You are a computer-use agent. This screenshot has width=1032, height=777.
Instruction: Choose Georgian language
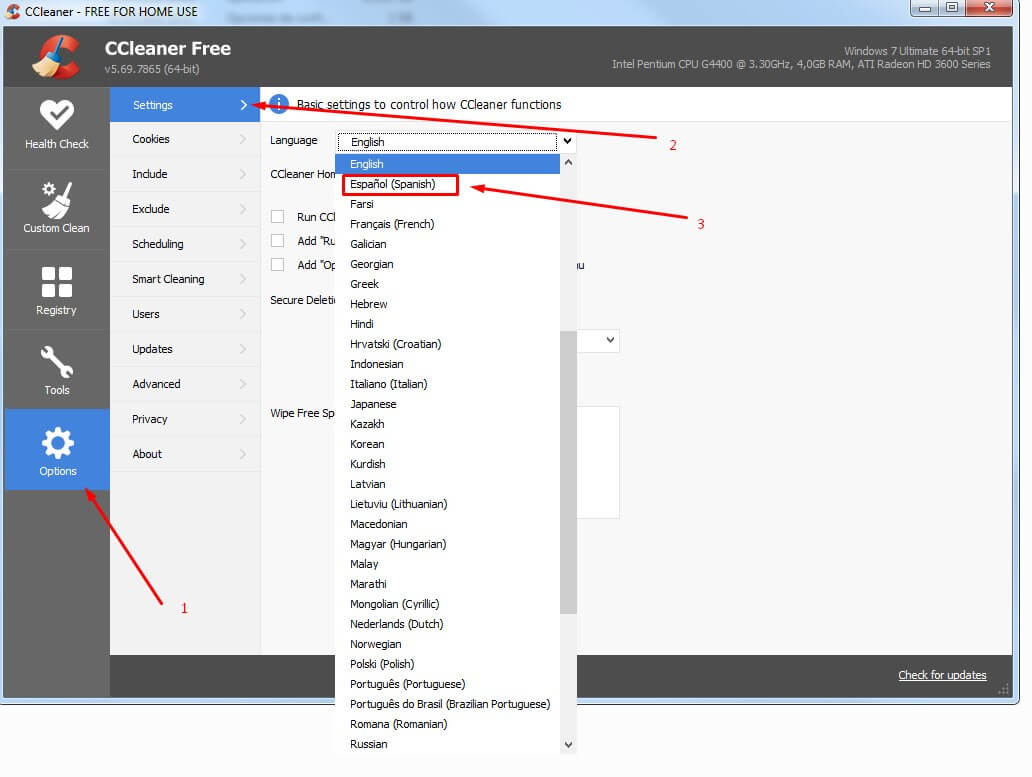(x=448, y=264)
